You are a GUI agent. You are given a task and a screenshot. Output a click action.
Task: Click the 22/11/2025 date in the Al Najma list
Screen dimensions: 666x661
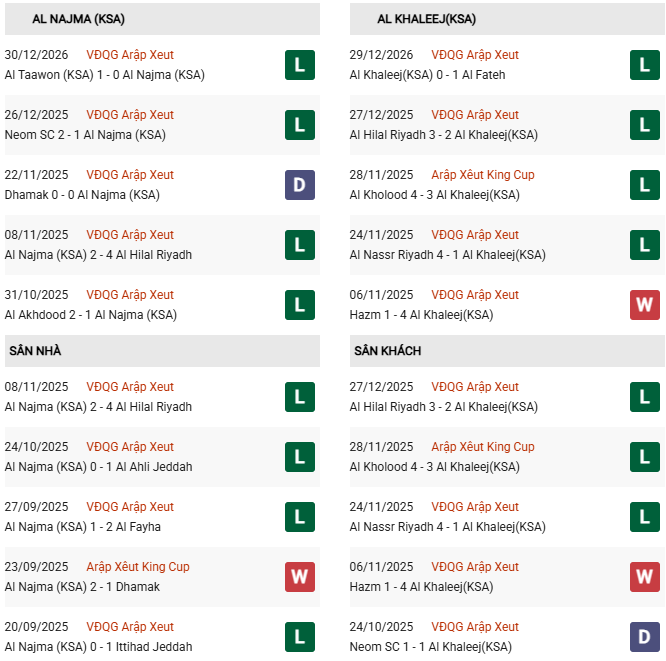[x=36, y=175]
